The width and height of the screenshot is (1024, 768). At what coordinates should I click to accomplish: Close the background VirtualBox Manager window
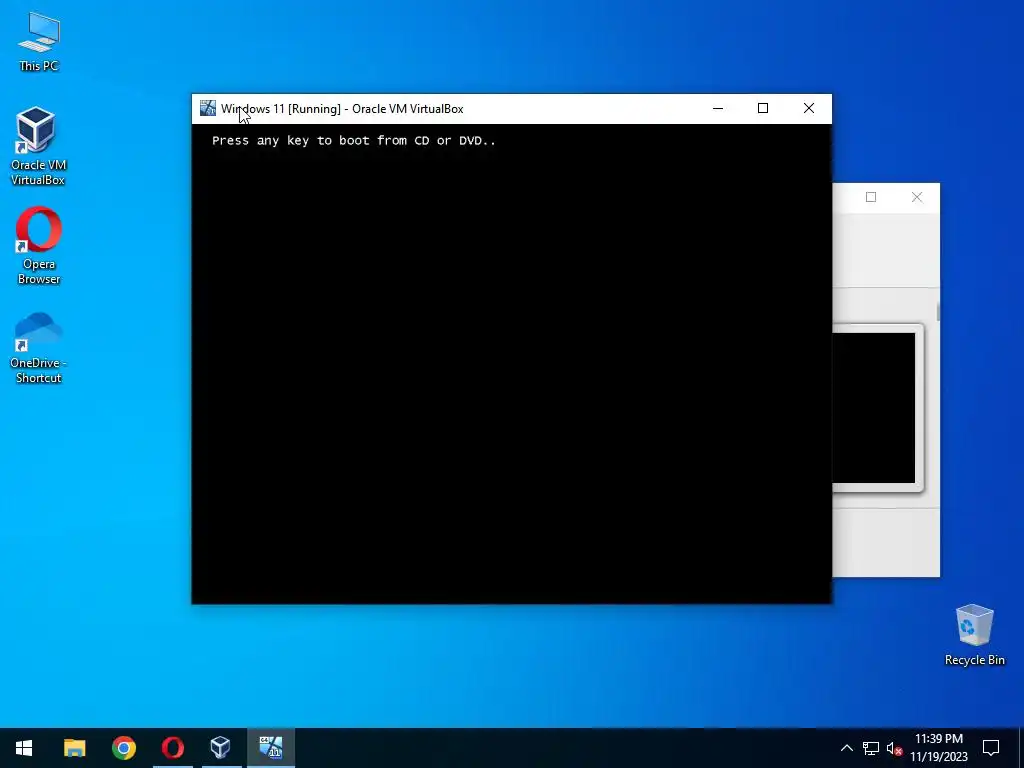[917, 197]
